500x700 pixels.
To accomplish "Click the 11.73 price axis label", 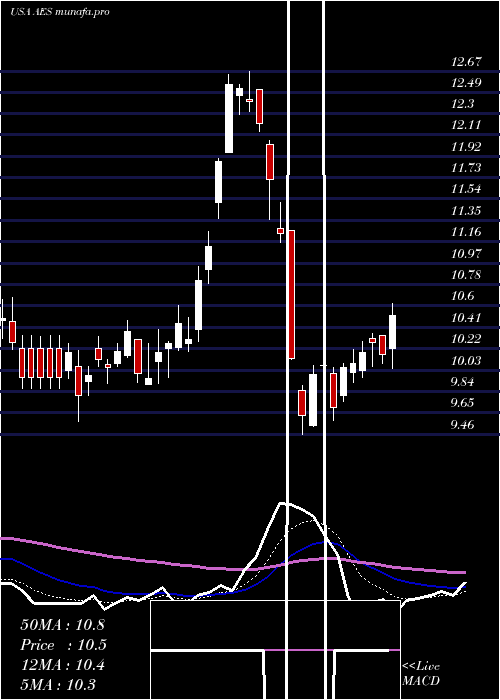I will (x=466, y=167).
